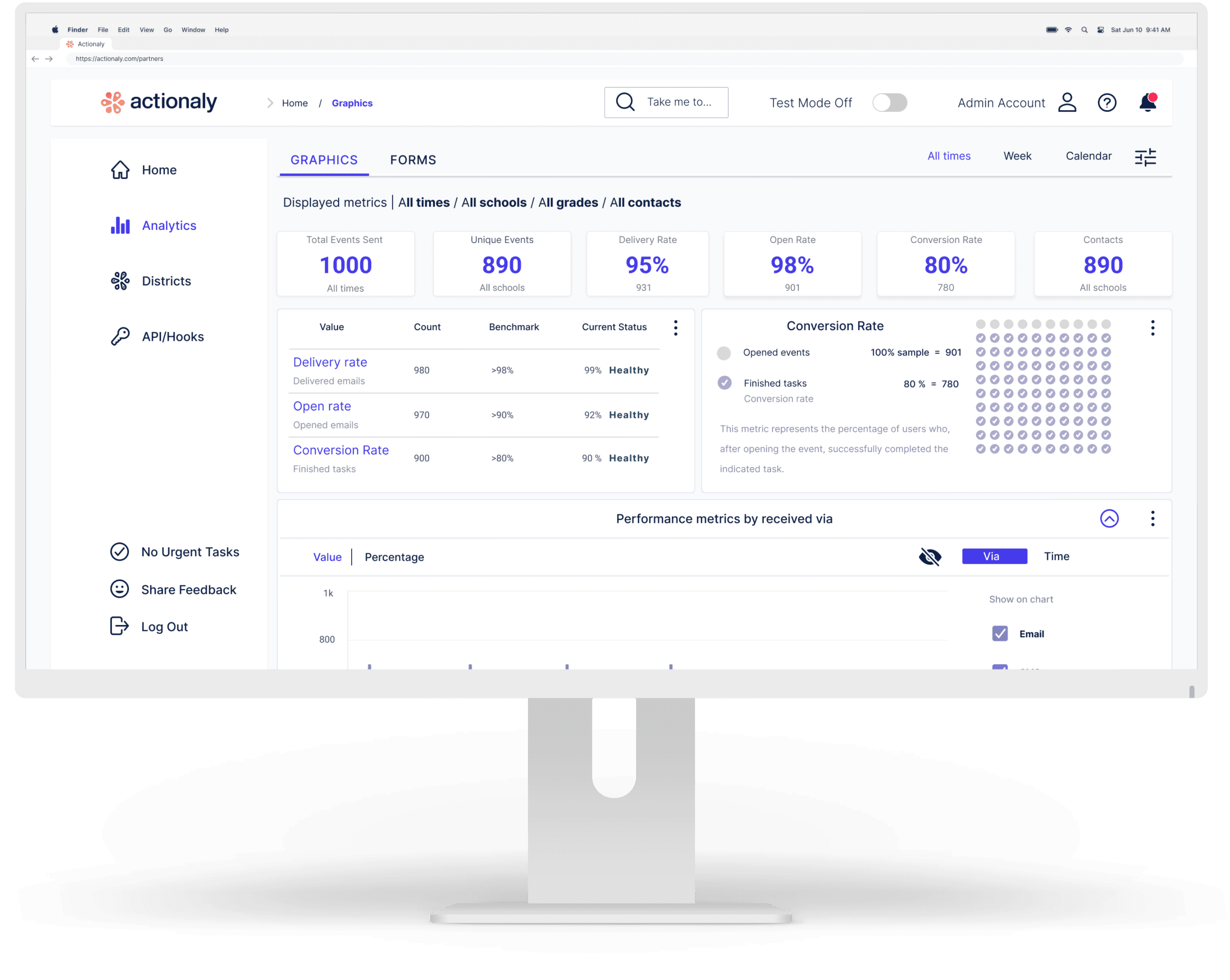
Task: Open the metrics table three-dot menu
Action: tap(676, 327)
